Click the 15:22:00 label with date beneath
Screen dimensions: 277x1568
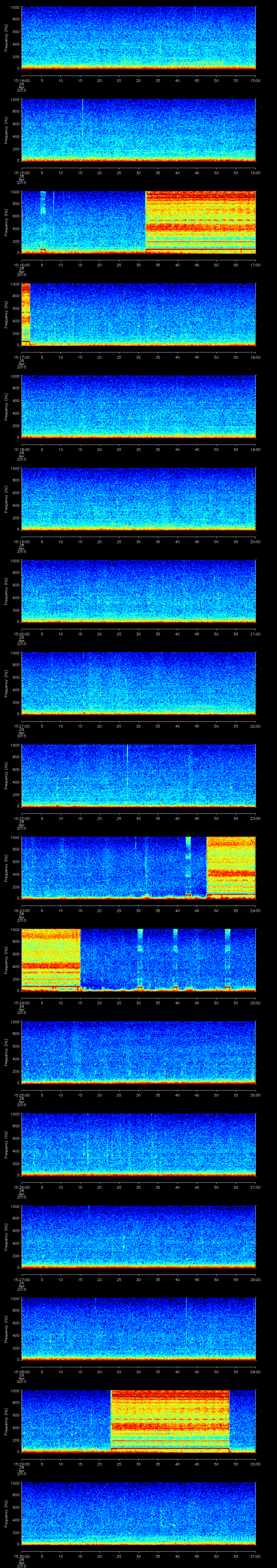pos(21,822)
